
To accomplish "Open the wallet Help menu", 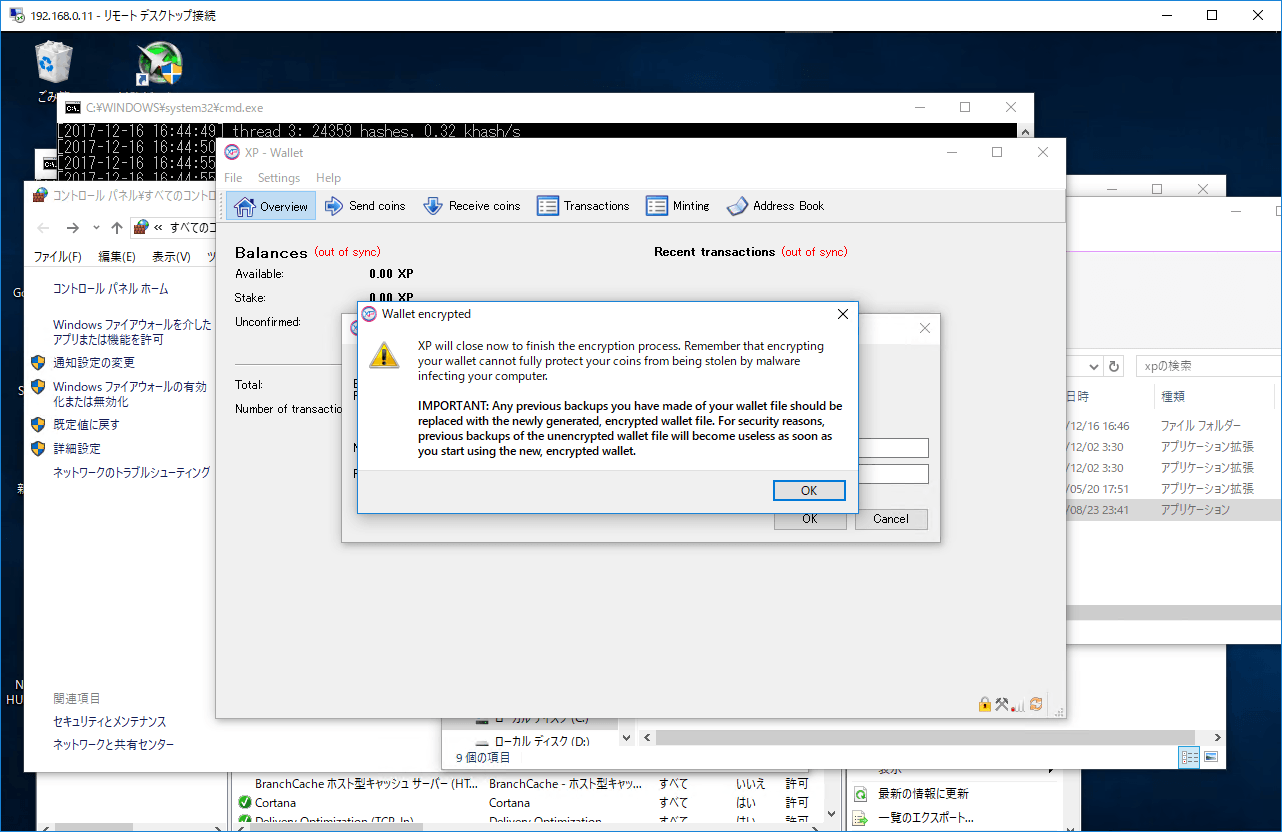I will 328,178.
